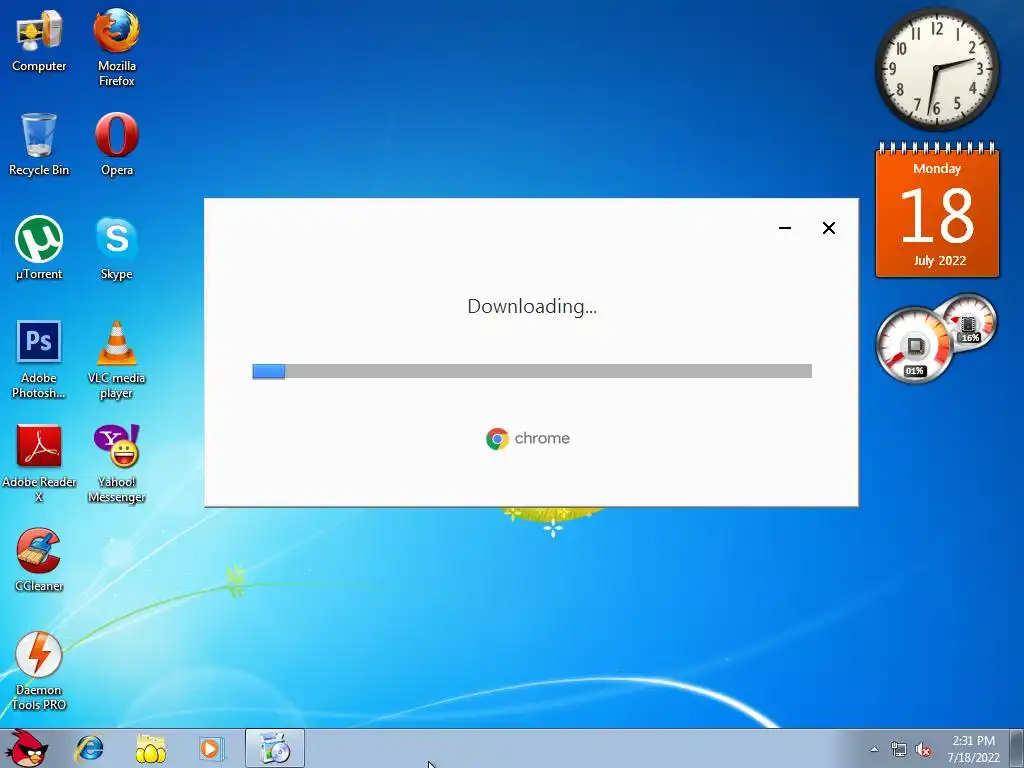
Task: Click the analog clock gadget
Action: click(936, 69)
